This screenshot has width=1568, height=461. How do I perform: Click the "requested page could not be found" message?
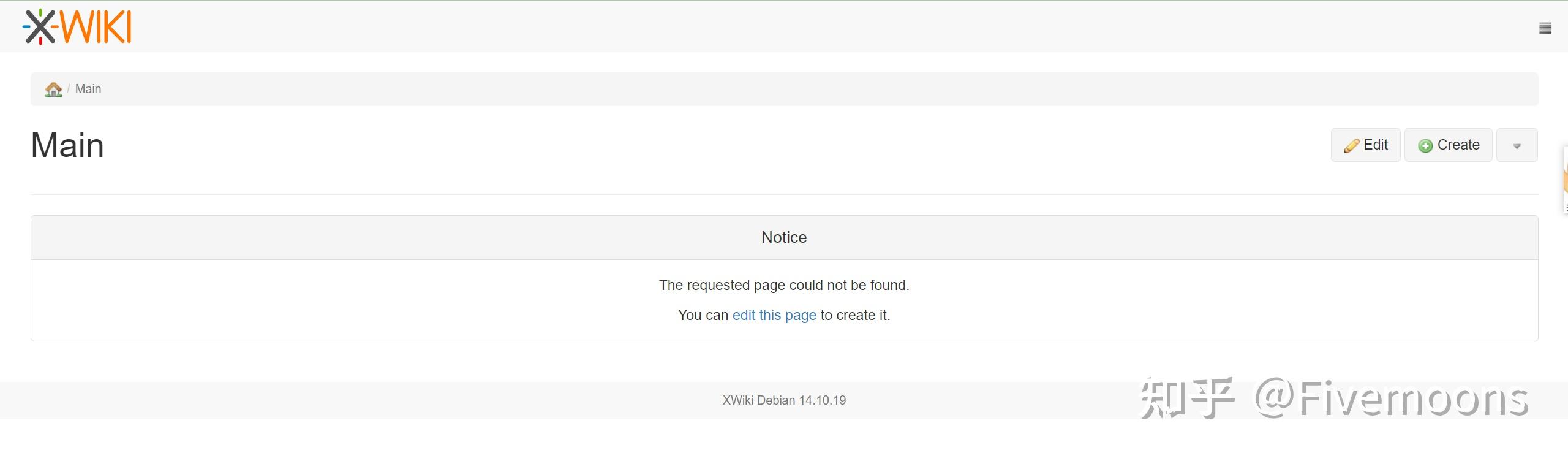point(784,285)
